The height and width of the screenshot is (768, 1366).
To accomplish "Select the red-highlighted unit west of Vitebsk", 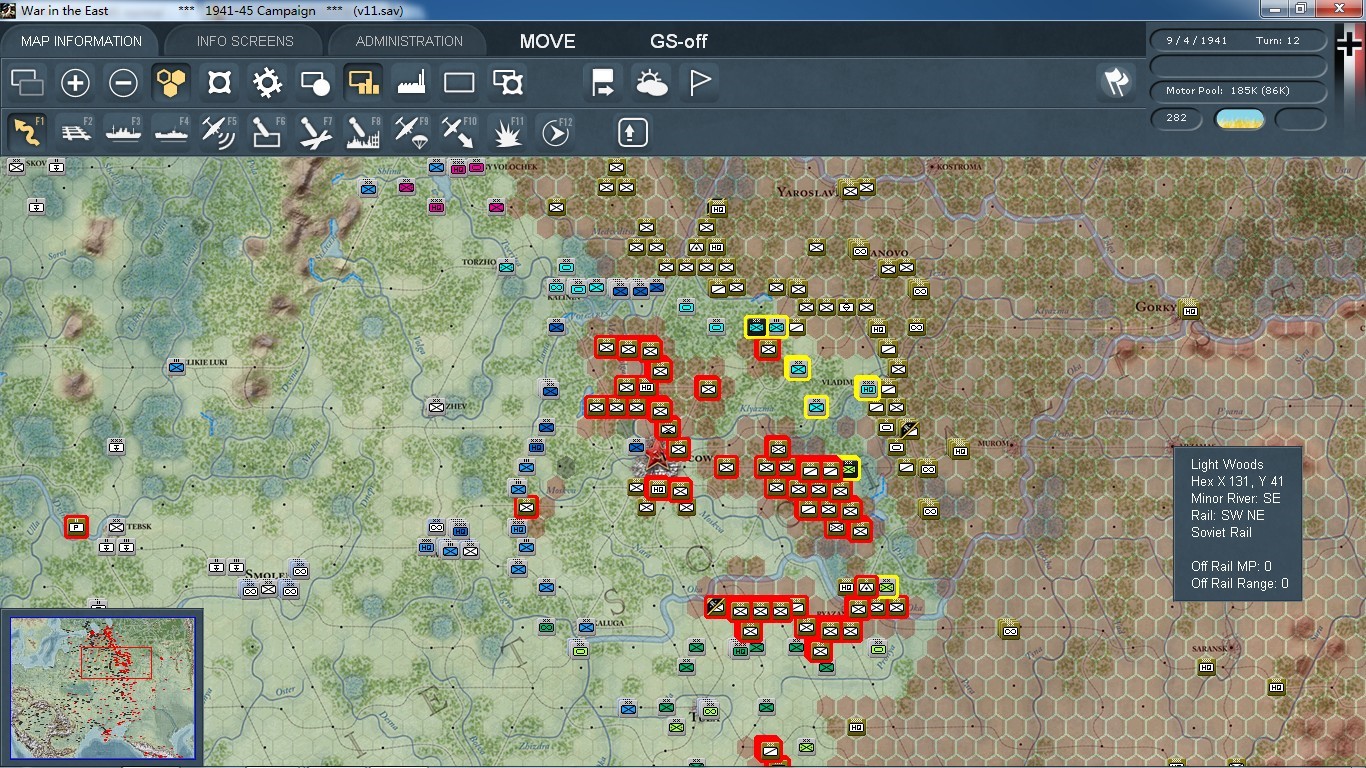I will pos(76,526).
